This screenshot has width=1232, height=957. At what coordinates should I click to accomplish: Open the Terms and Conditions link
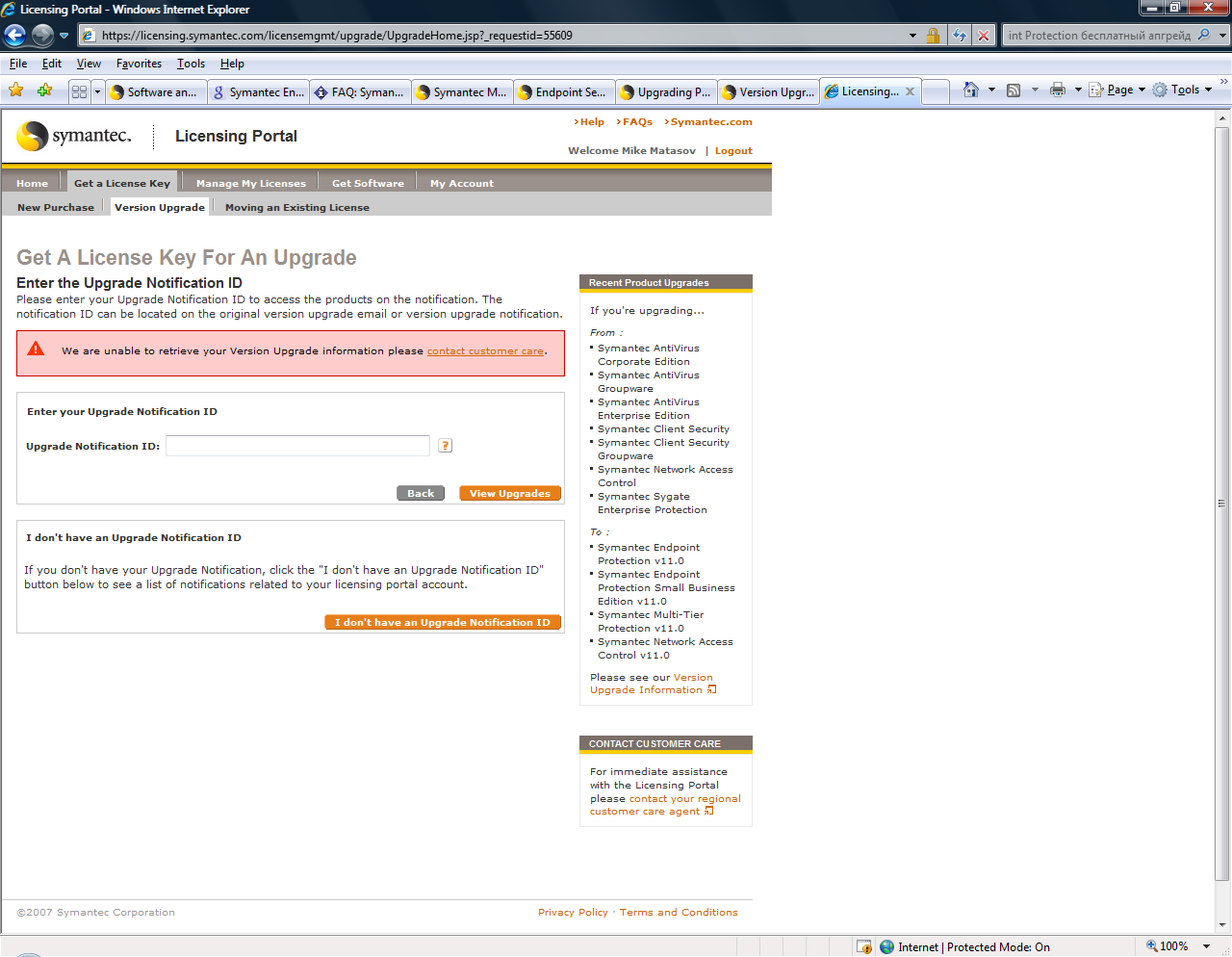coord(679,913)
